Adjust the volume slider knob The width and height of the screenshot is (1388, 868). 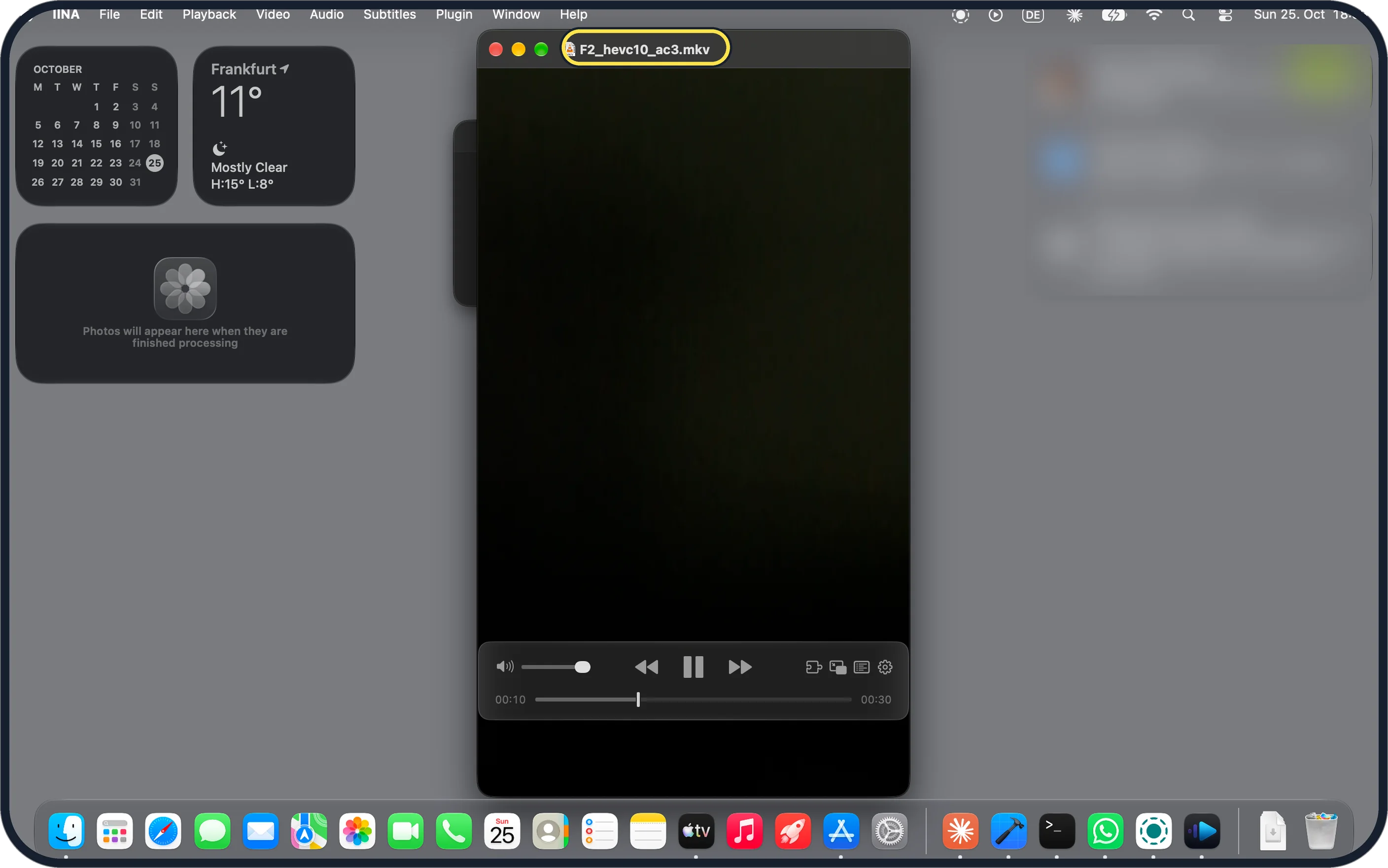[582, 667]
